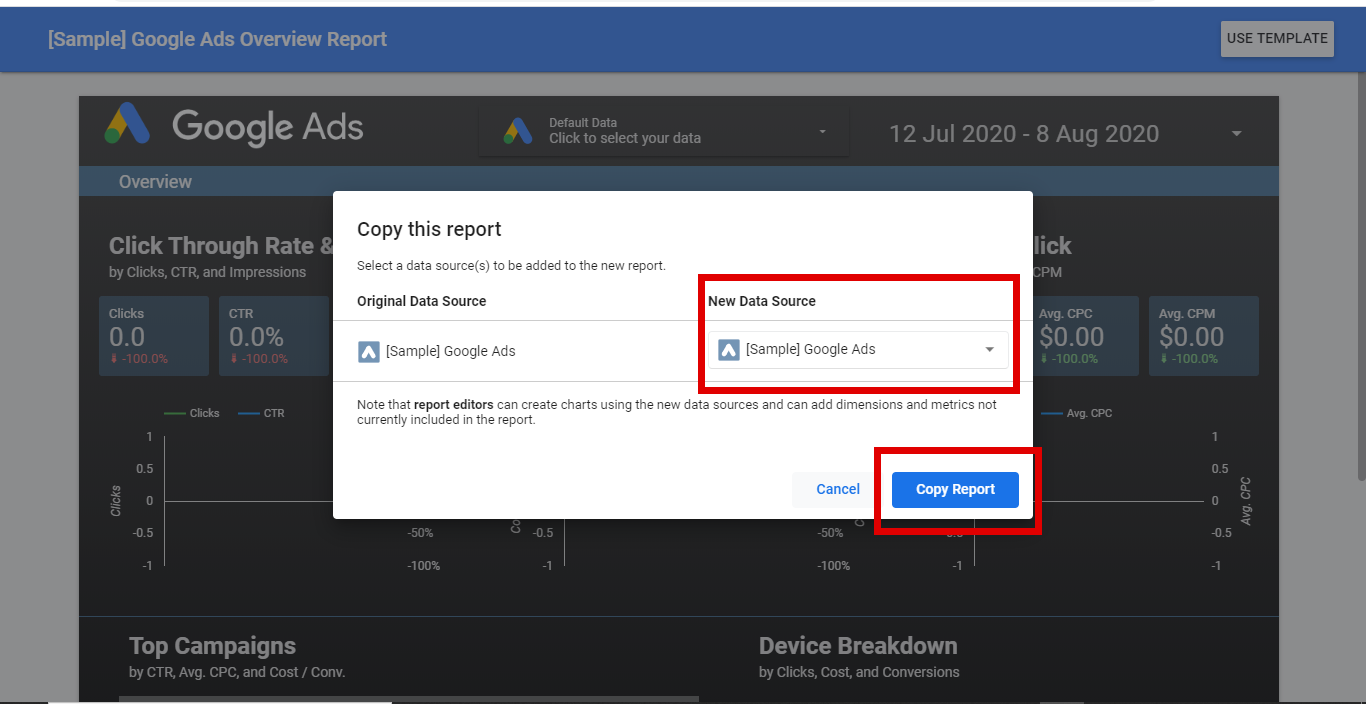Click the Avg. CPM scorecard showing $0.00
The height and width of the screenshot is (704, 1366).
[1204, 336]
